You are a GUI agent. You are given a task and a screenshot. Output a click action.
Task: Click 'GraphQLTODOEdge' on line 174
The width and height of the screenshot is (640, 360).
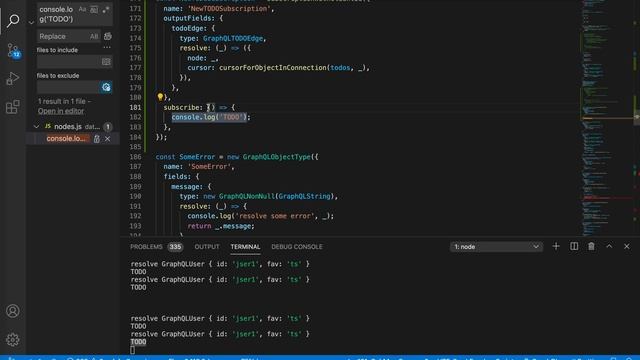coord(233,38)
